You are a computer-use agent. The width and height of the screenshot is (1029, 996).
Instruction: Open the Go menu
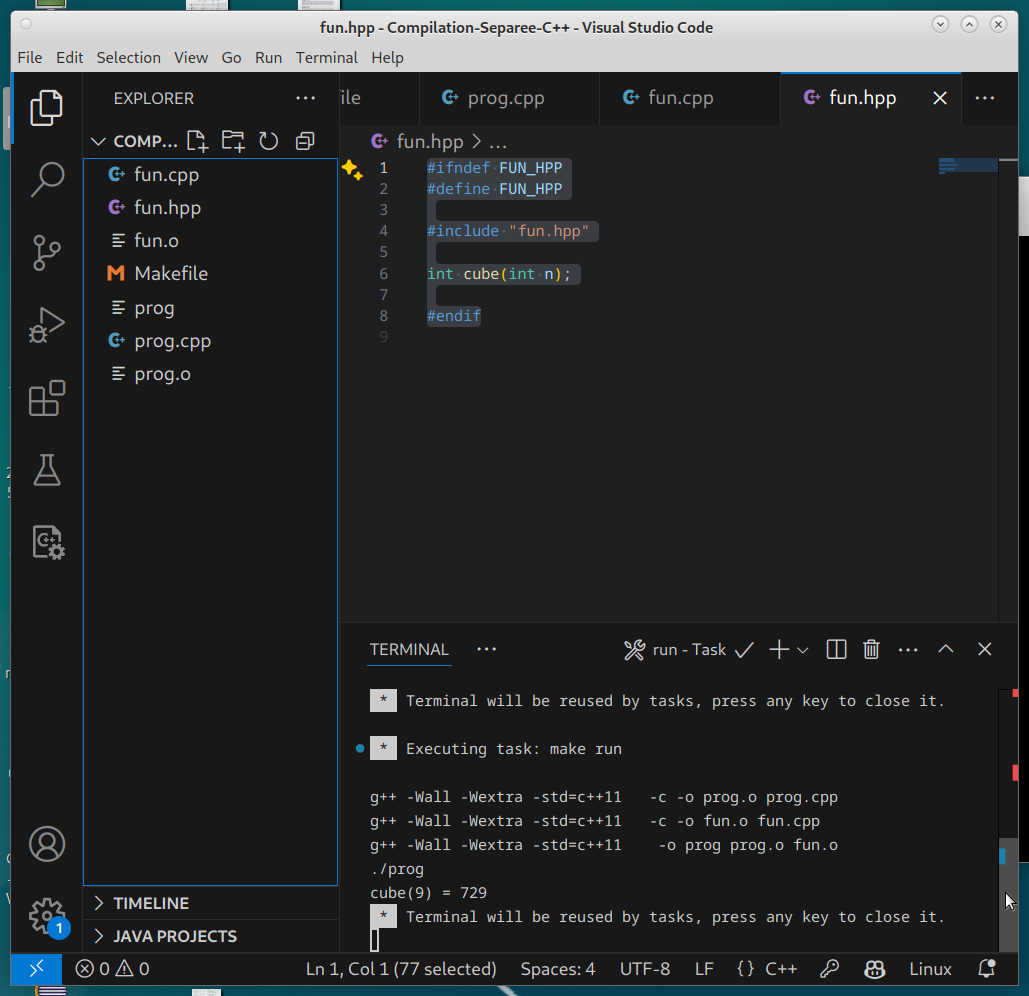coord(231,58)
